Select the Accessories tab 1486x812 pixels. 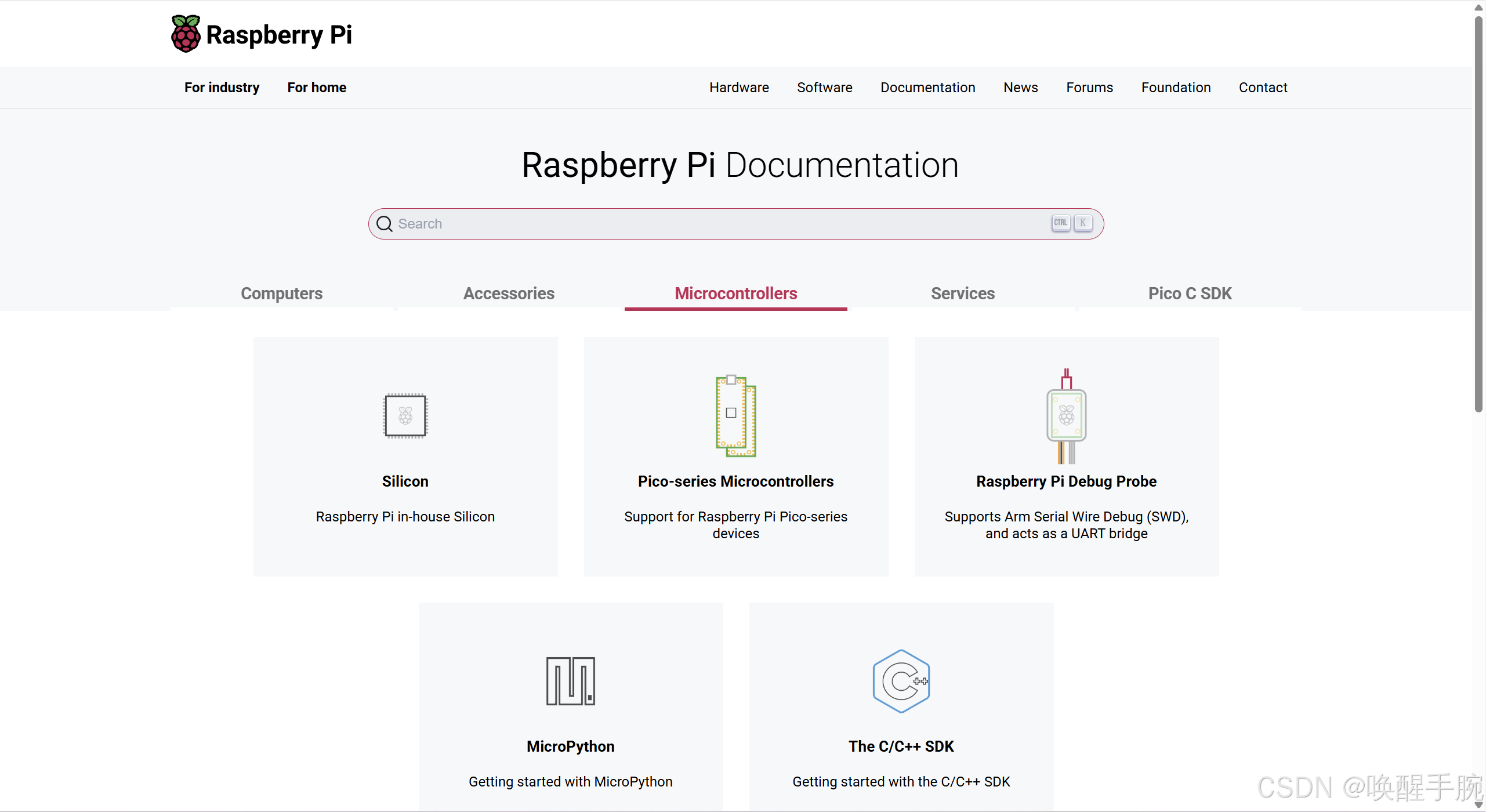tap(509, 293)
